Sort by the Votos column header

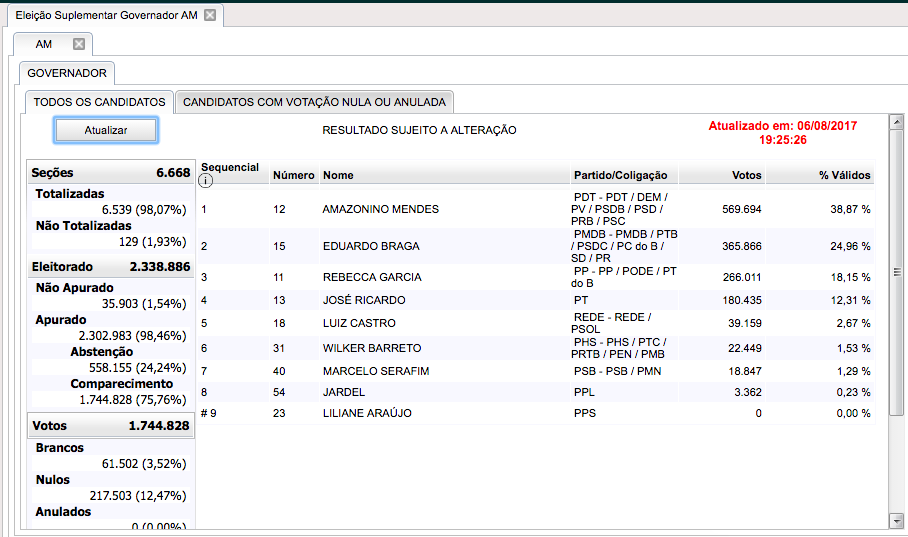point(746,175)
